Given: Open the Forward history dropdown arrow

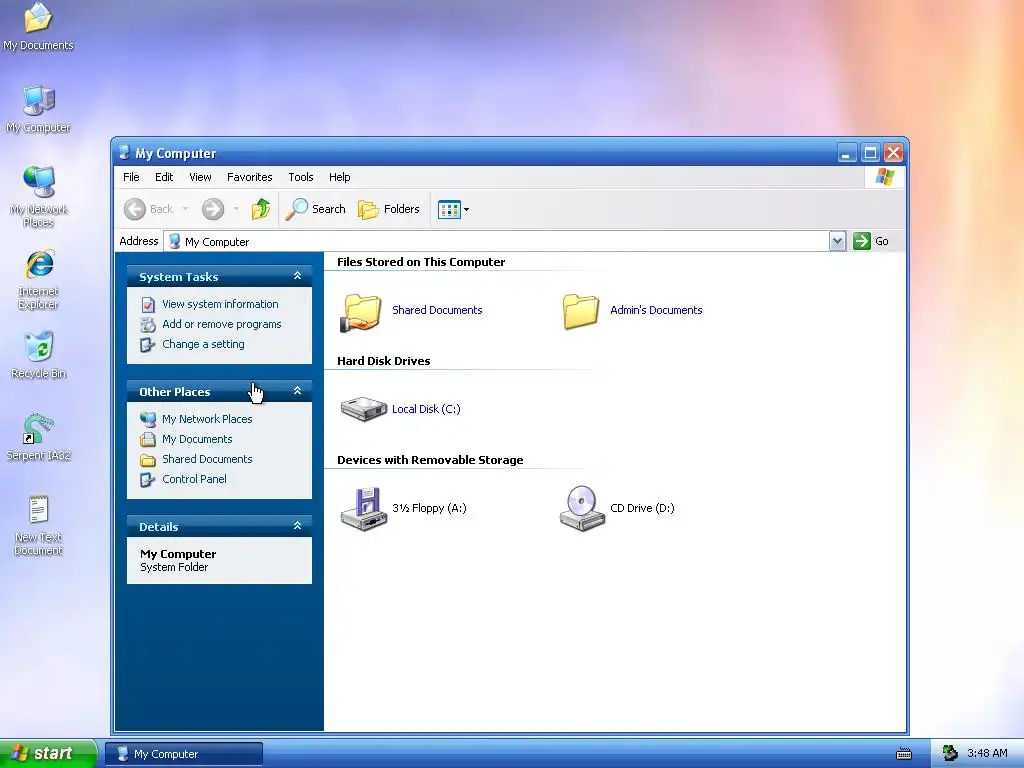Looking at the screenshot, I should (x=236, y=209).
